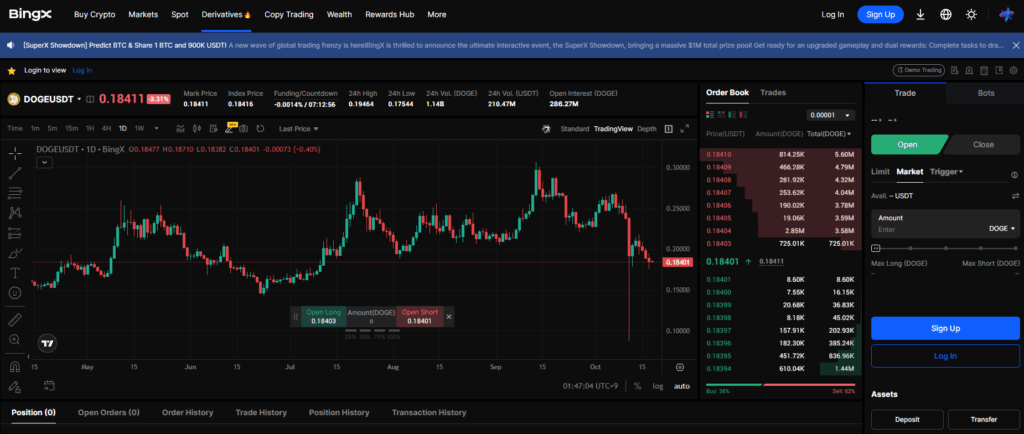The width and height of the screenshot is (1024, 434).
Task: Click the Demo Trading button
Action: (x=919, y=70)
